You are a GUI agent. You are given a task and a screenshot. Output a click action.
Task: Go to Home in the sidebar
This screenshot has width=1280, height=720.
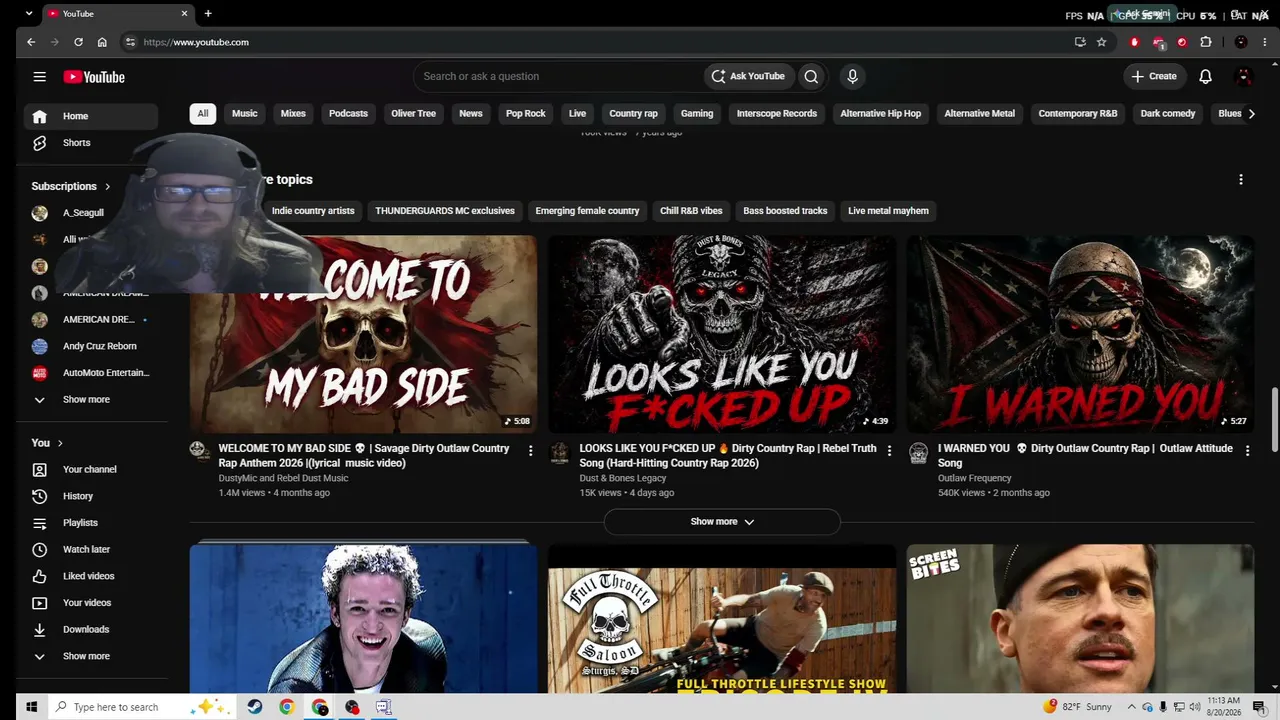[91, 116]
